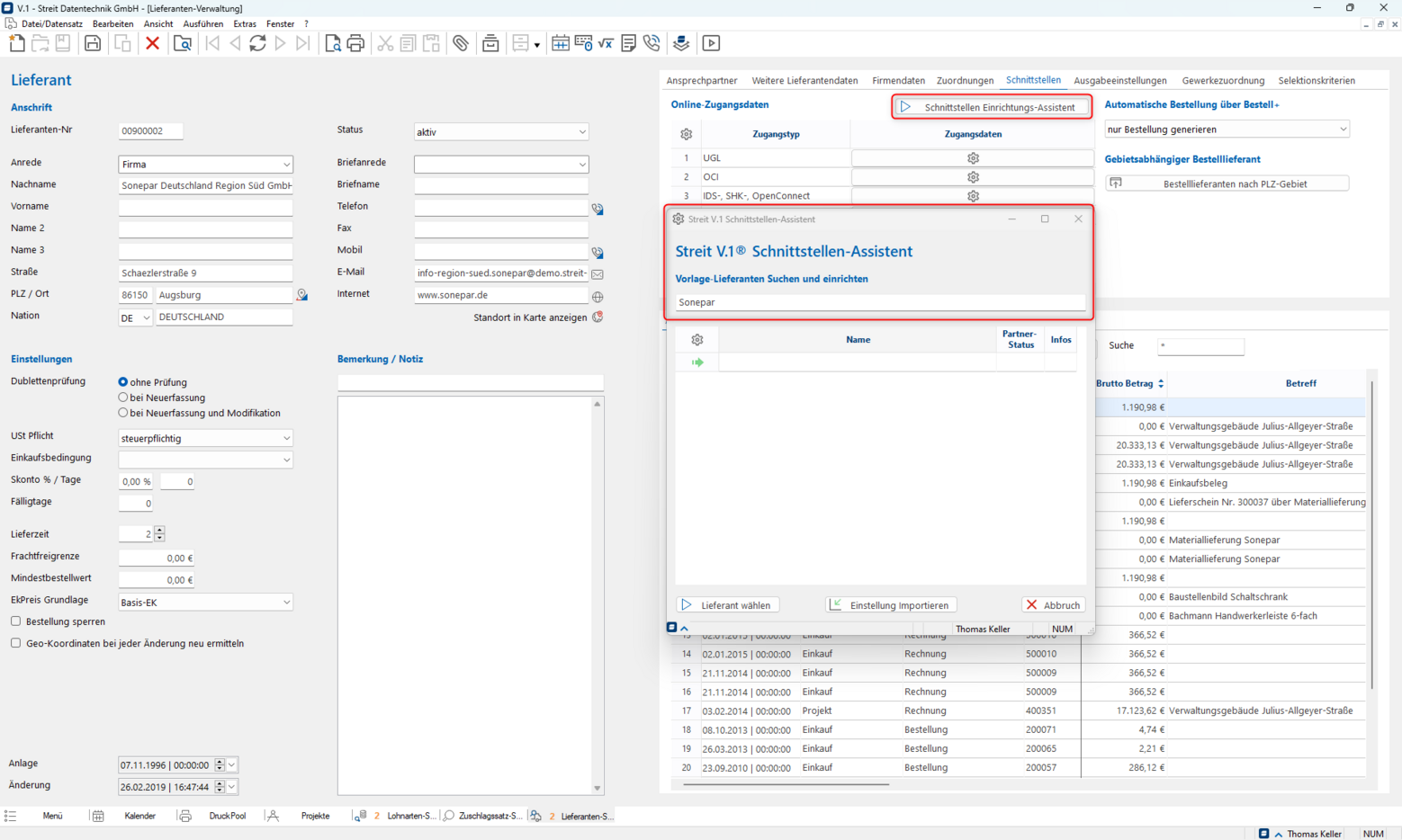Open 'nur Bestellung generieren' dropdown
Image resolution: width=1402 pixels, height=840 pixels.
[x=1227, y=130]
